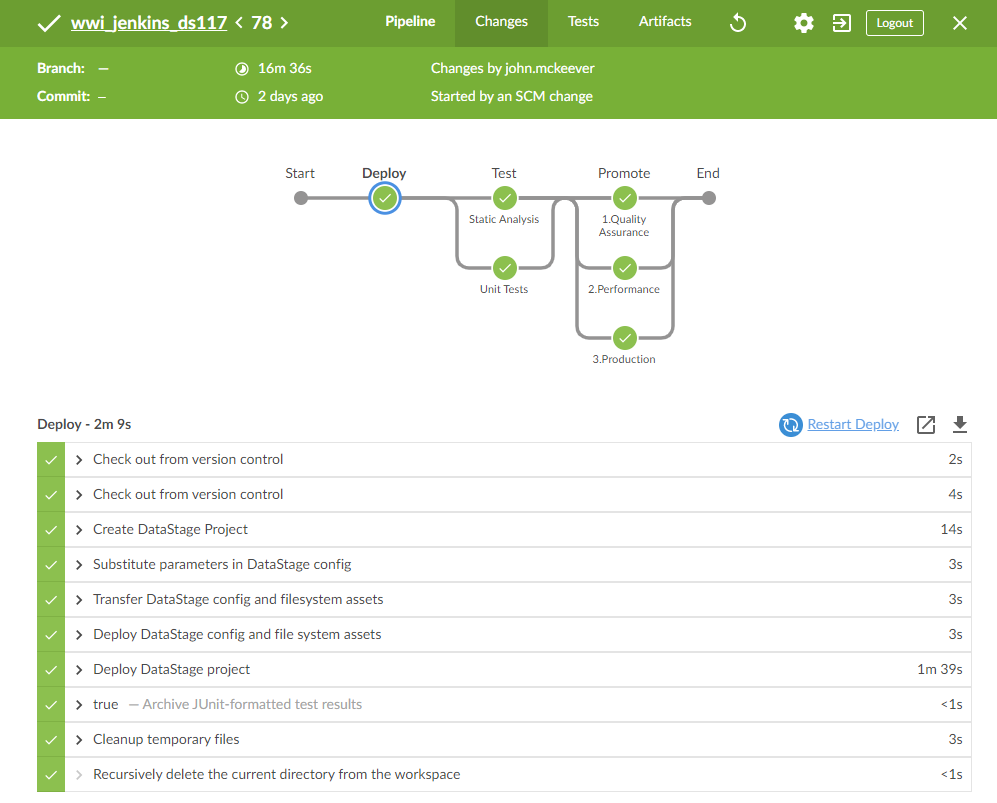Viewport: 997px width, 803px height.
Task: Select the 2.Performance stage node
Action: point(624,268)
